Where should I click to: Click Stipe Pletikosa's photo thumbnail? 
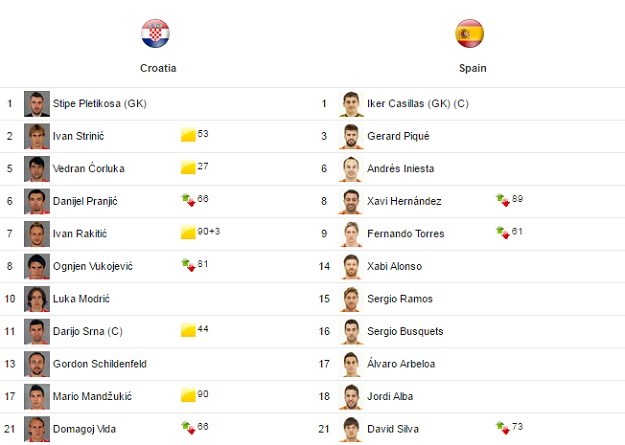[x=37, y=104]
